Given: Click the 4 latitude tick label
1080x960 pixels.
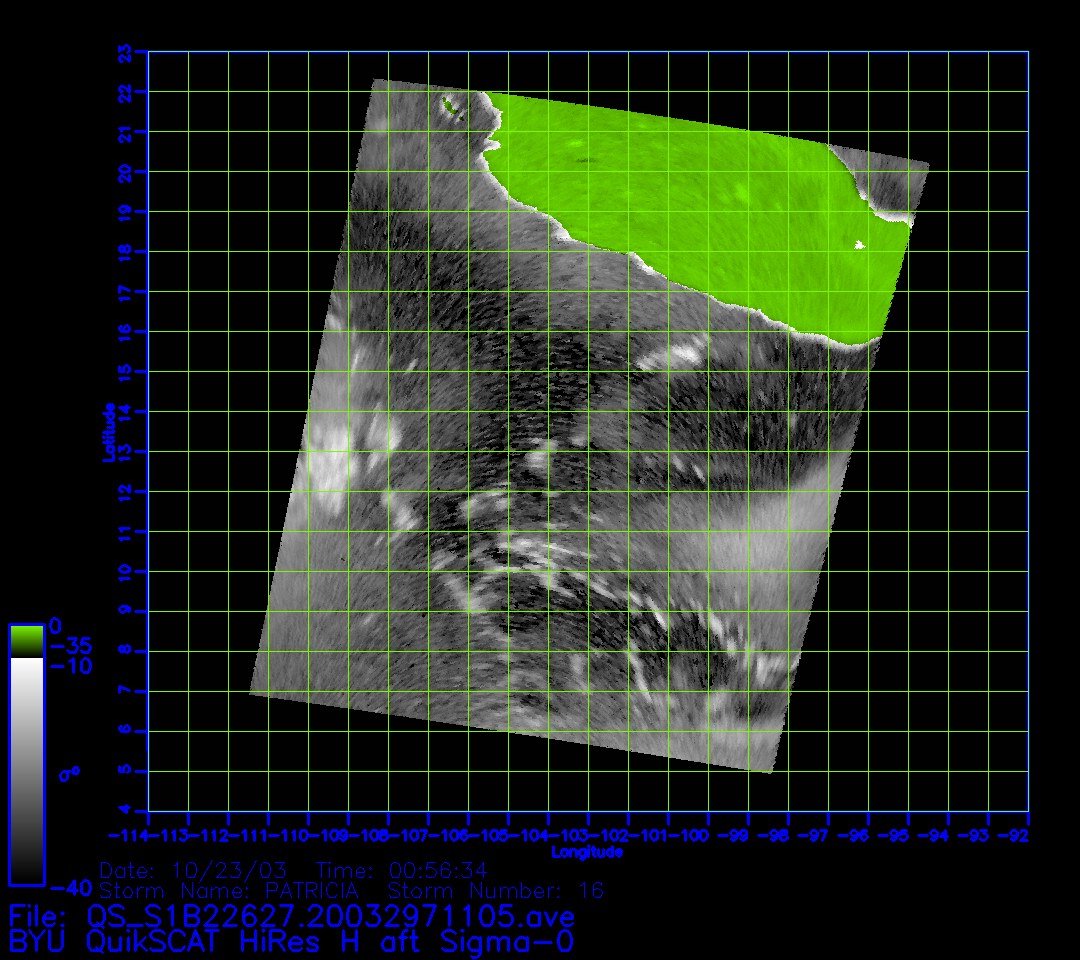Looking at the screenshot, I should (x=124, y=811).
